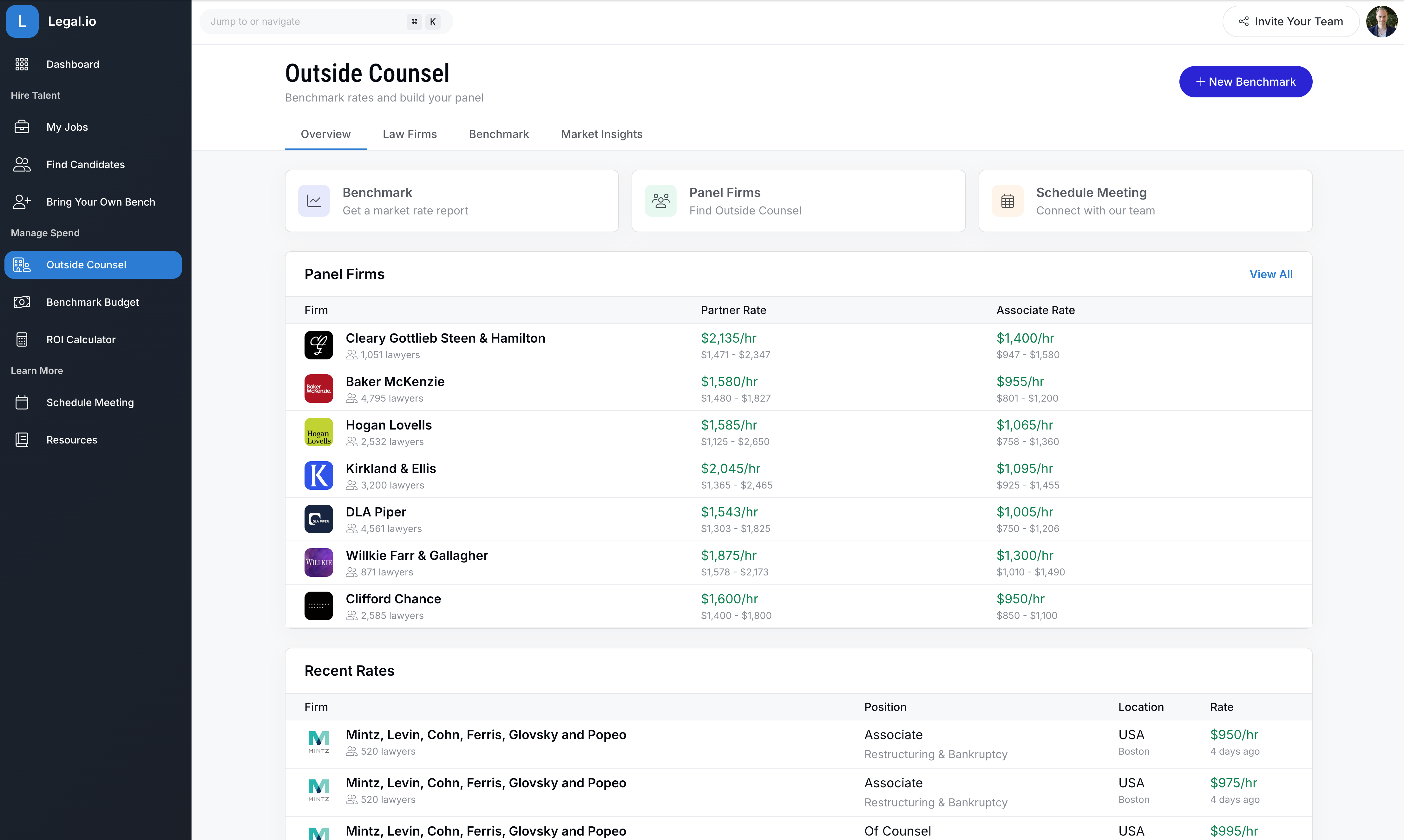Click the $975/hr recent rate value
The height and width of the screenshot is (840, 1404).
[1234, 784]
